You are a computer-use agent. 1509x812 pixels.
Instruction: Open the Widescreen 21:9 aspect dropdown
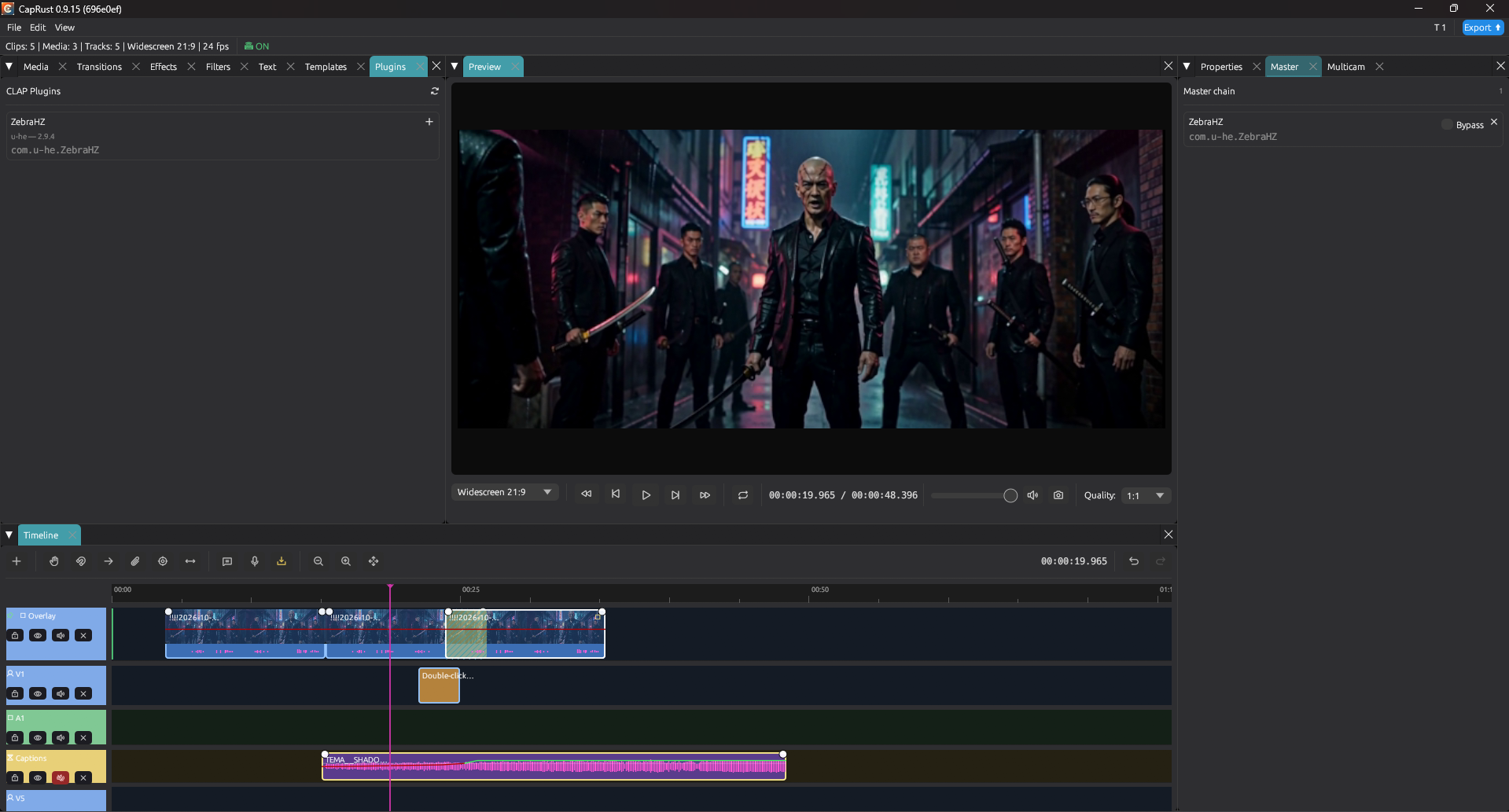(x=505, y=492)
